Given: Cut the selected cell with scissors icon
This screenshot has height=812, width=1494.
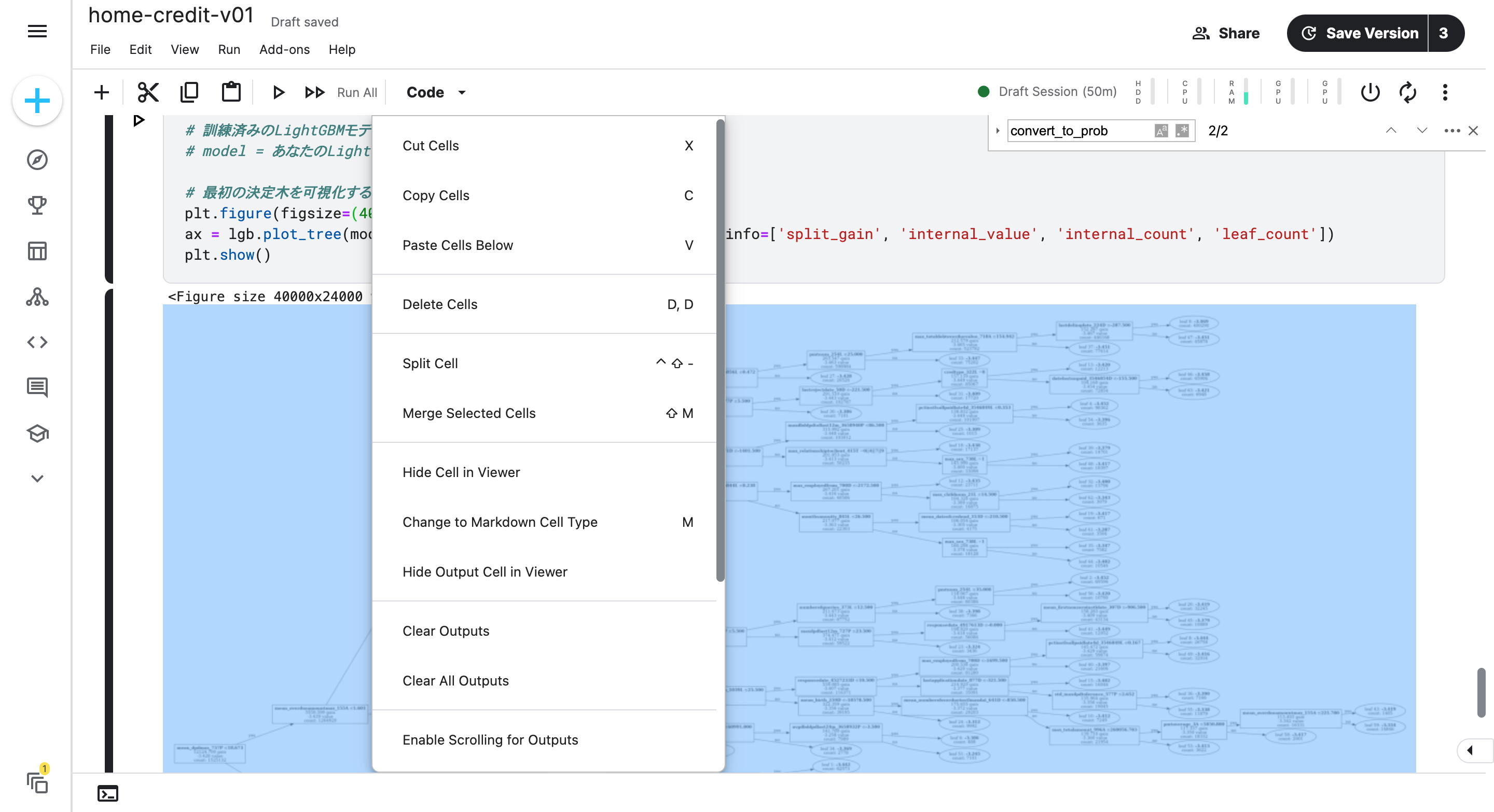Looking at the screenshot, I should 148,92.
